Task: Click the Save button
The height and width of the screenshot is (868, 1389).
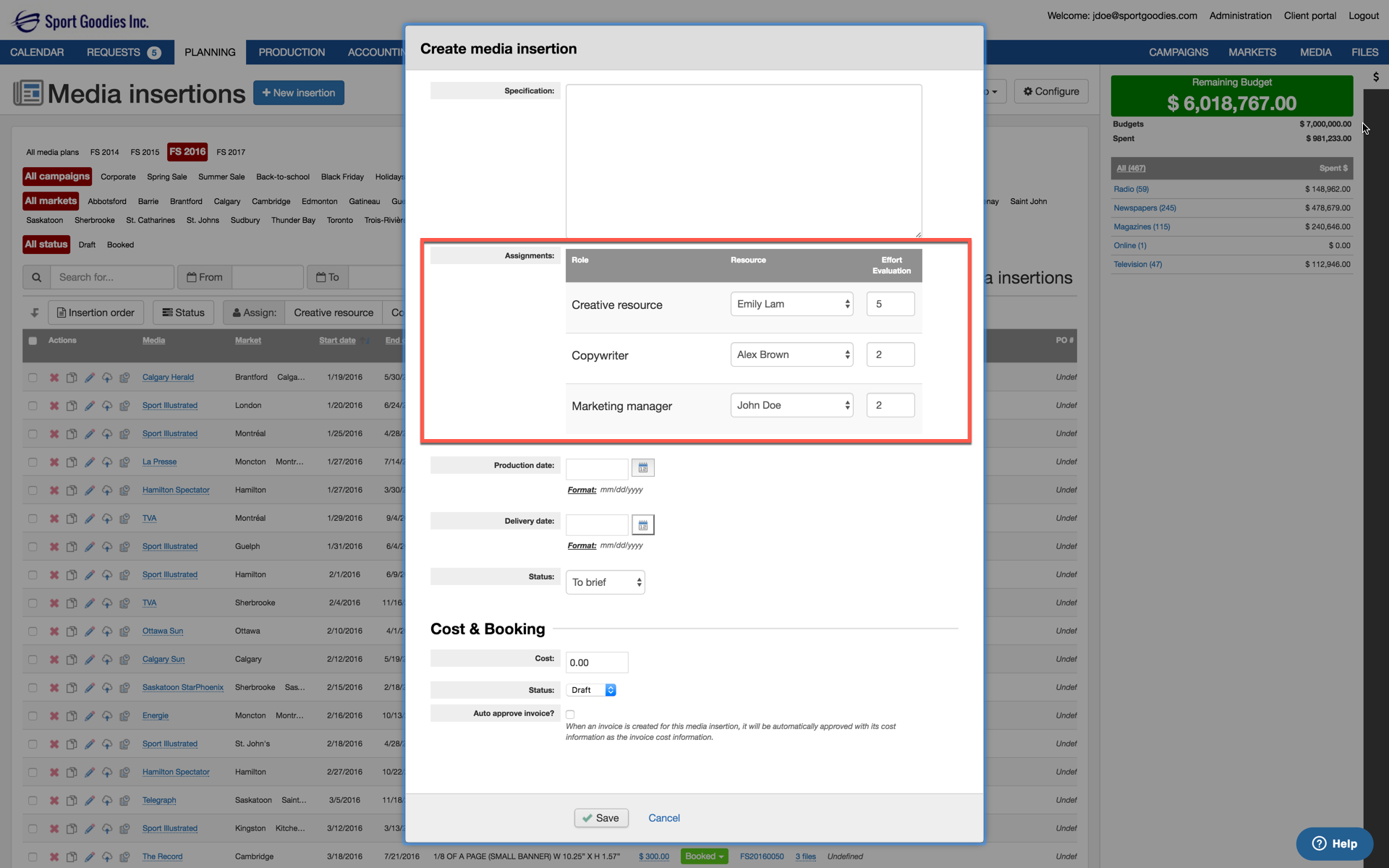Action: click(x=600, y=818)
